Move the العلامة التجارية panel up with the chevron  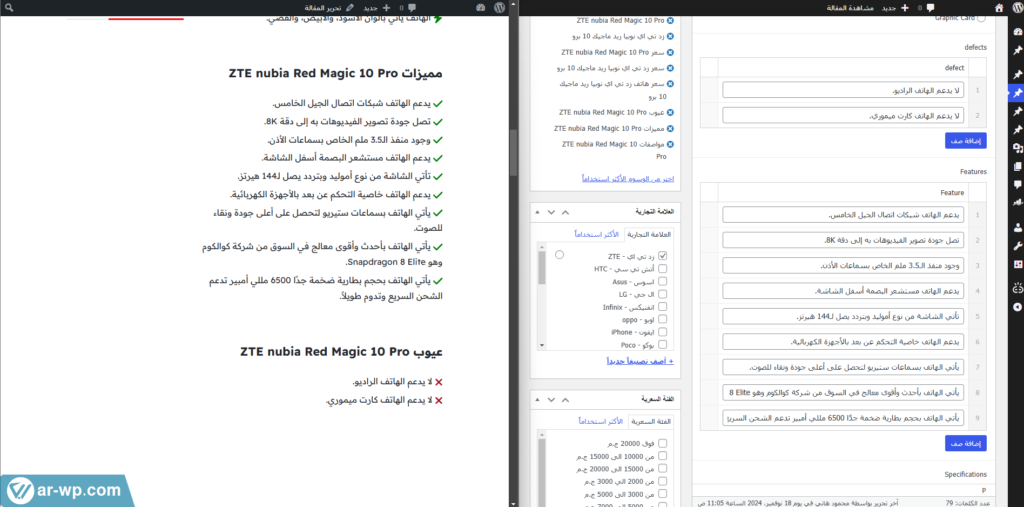click(566, 212)
